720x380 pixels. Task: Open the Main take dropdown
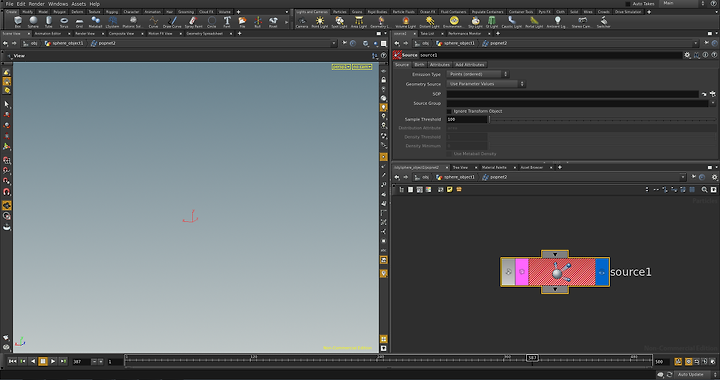click(x=683, y=3)
